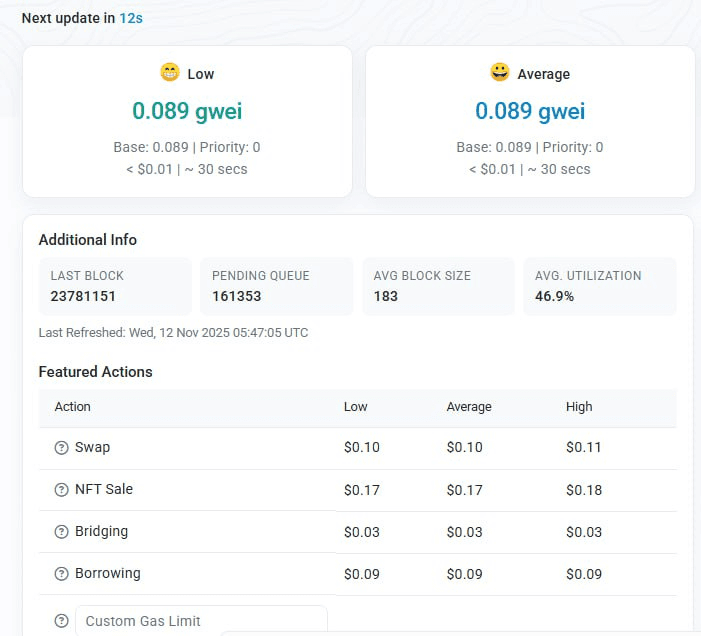Click the Low column header in Featured Actions
Screen dimensions: 701x636
point(356,407)
